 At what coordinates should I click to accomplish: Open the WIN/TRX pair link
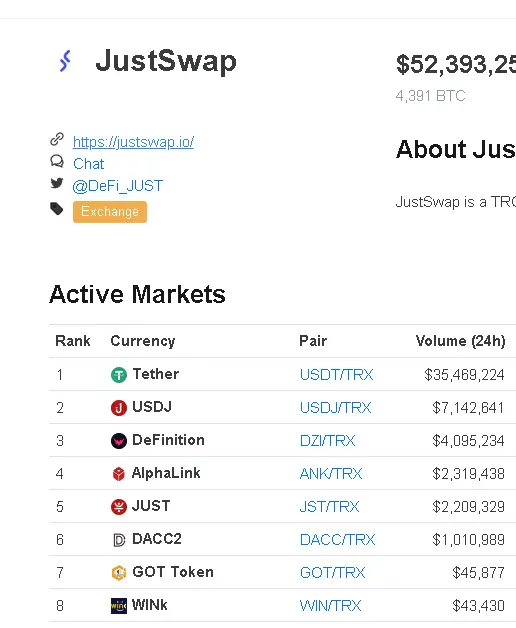pos(331,606)
